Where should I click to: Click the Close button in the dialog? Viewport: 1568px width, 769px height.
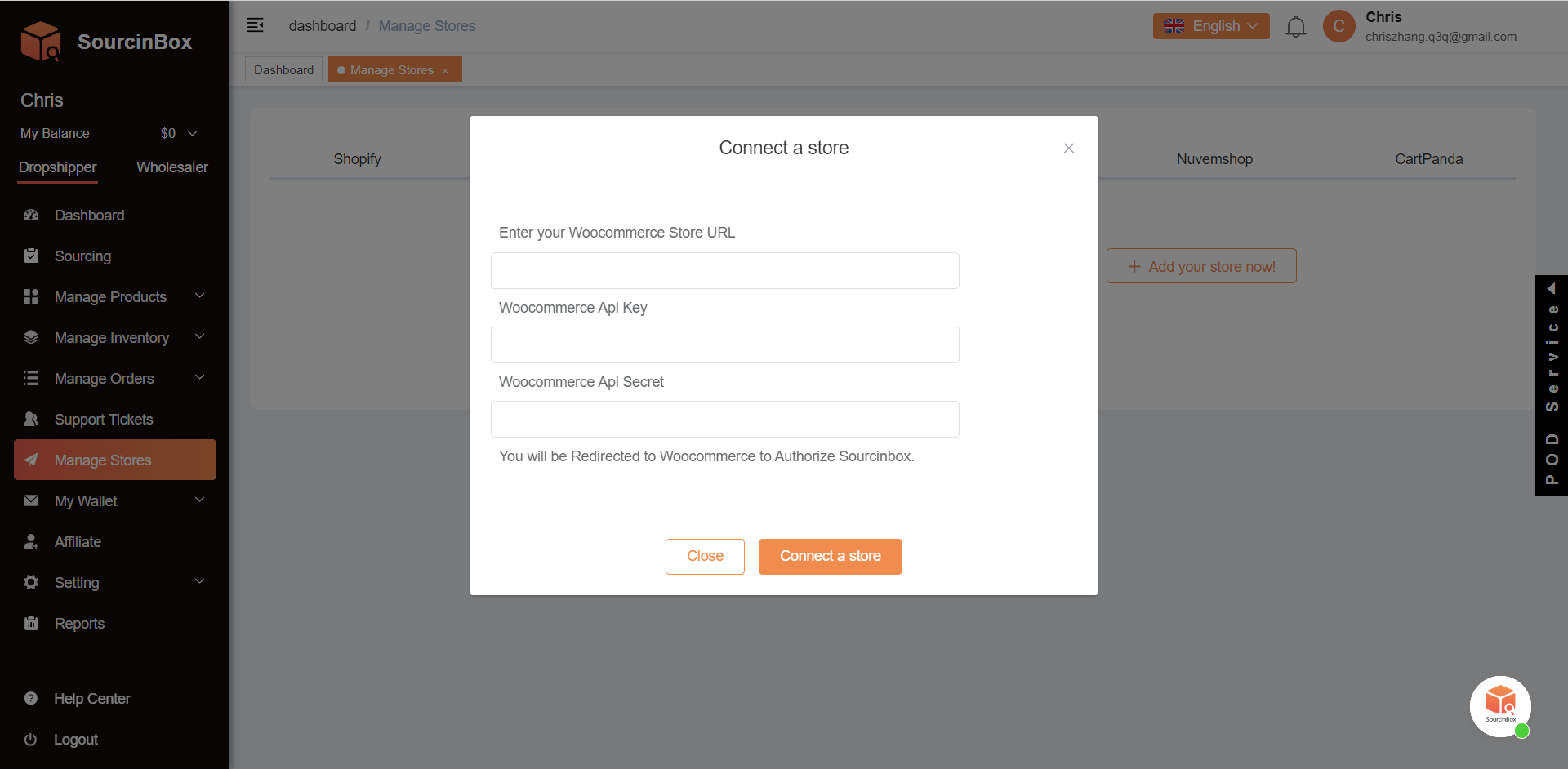[705, 556]
